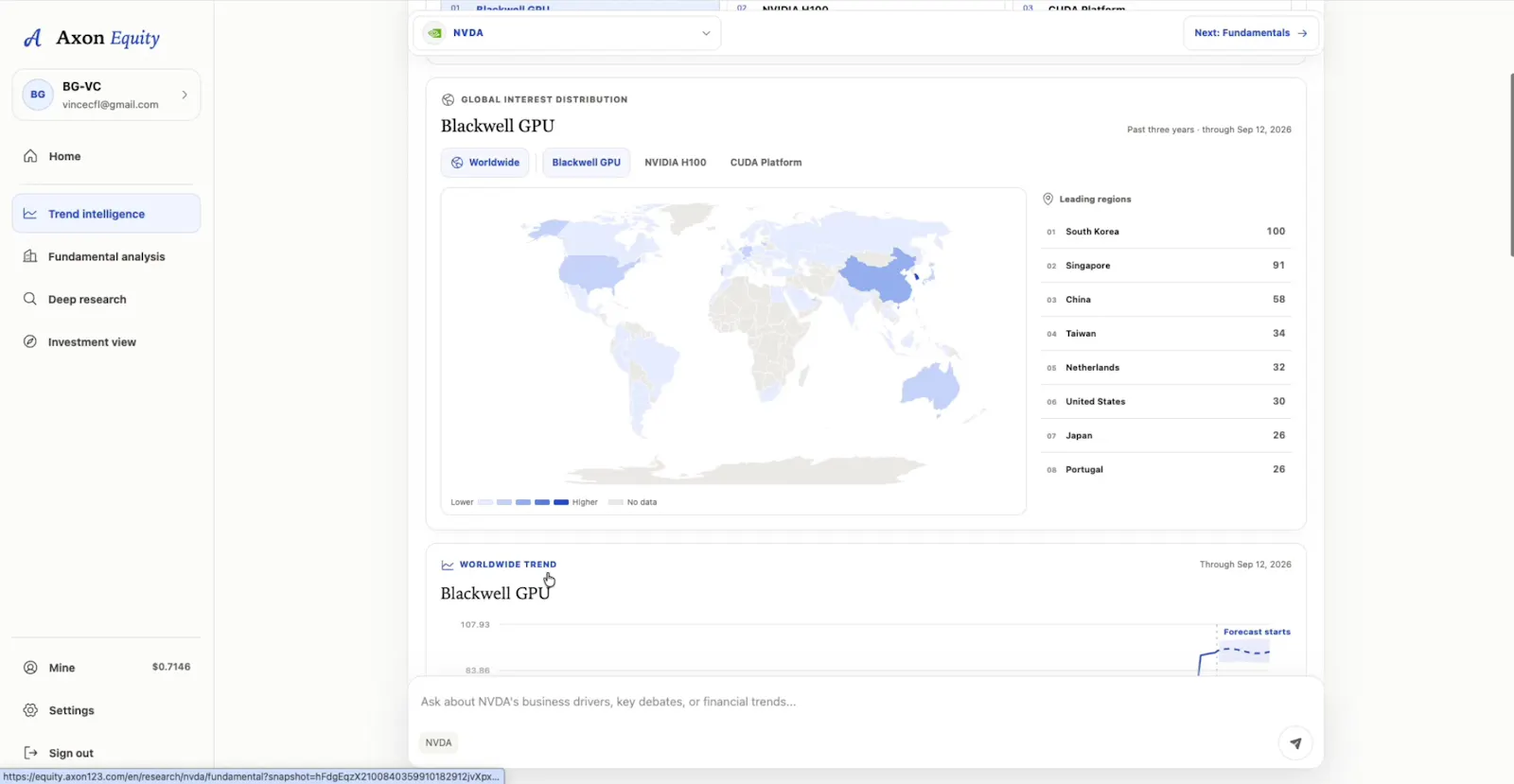Click the NVDA ticker logo icon
Viewport: 1514px width, 784px height.
click(434, 33)
